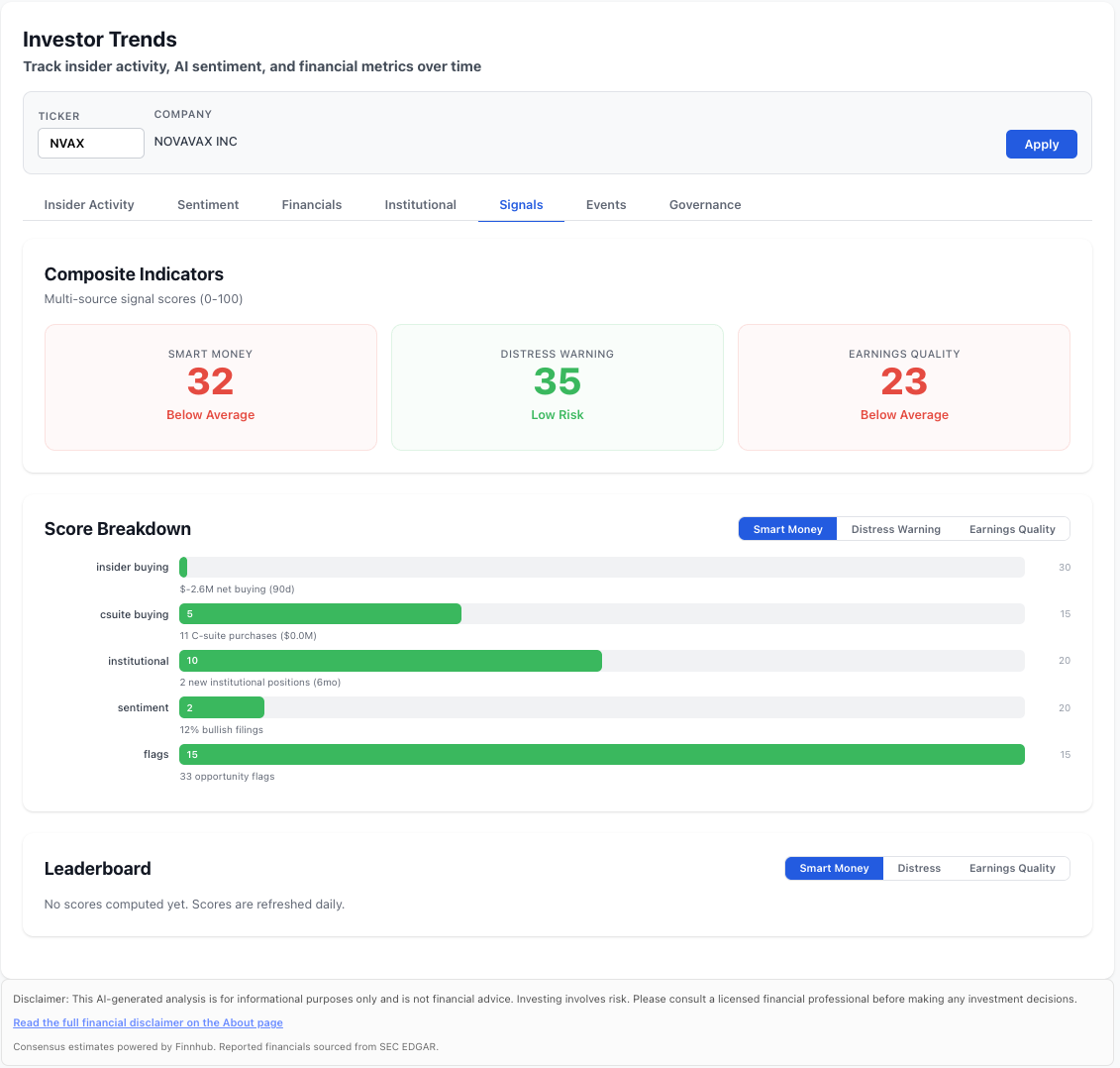Image resolution: width=1120 pixels, height=1068 pixels.
Task: Go to the Financials tab
Action: pos(312,205)
